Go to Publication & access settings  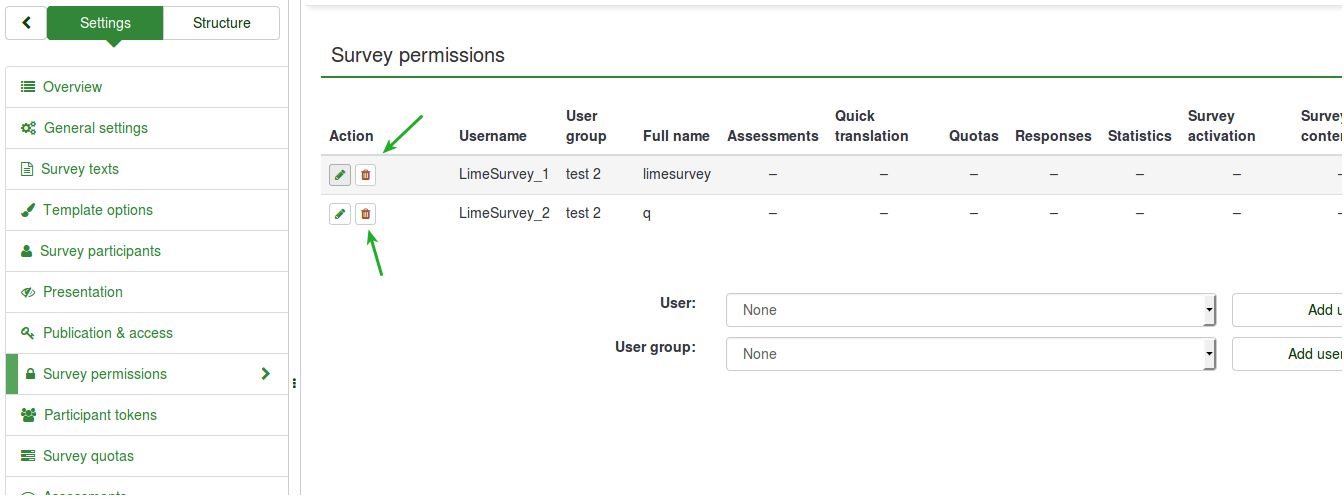107,333
